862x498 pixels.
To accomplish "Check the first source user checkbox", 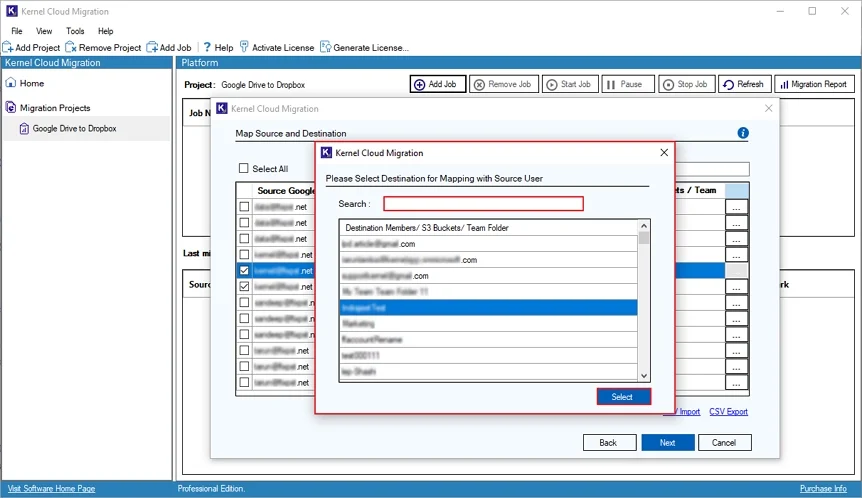I will [244, 207].
